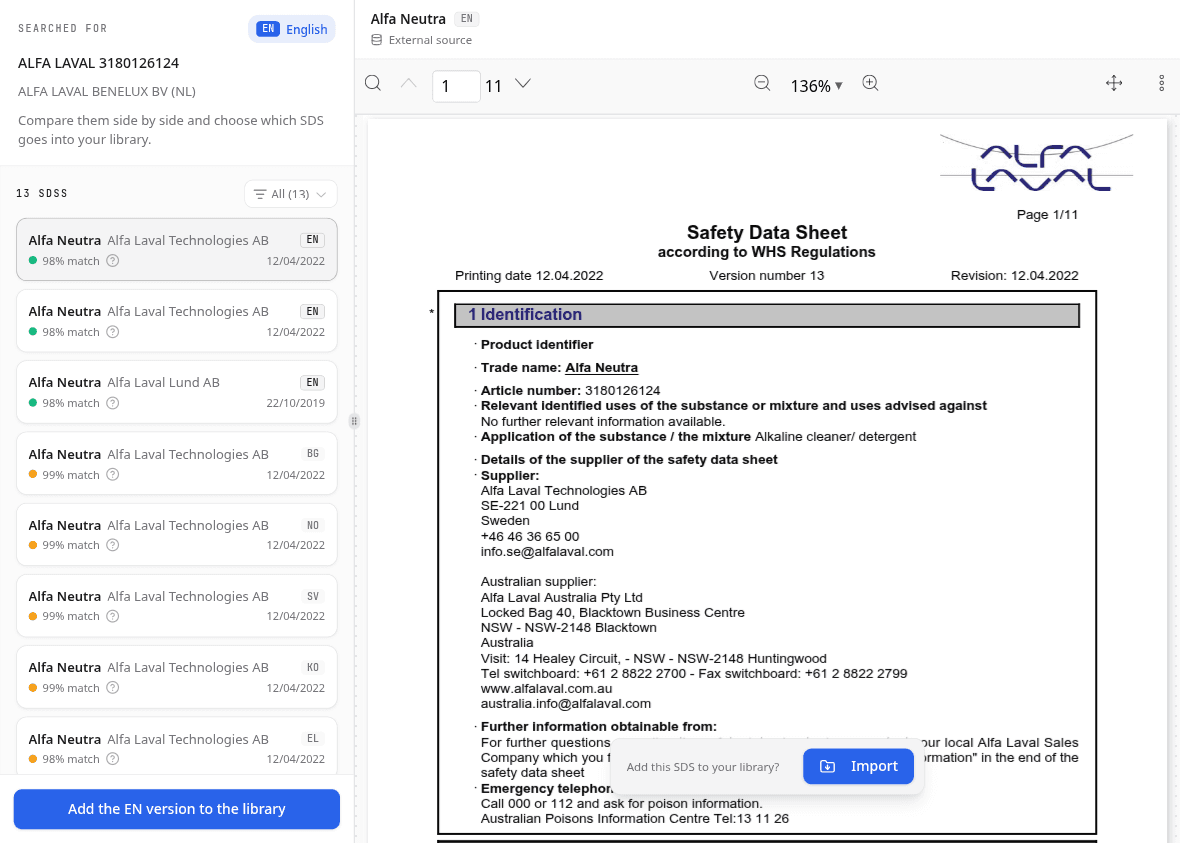Image resolution: width=1180 pixels, height=843 pixels.
Task: Show match help for Alfa Laval Lund AB card
Action: [x=113, y=403]
